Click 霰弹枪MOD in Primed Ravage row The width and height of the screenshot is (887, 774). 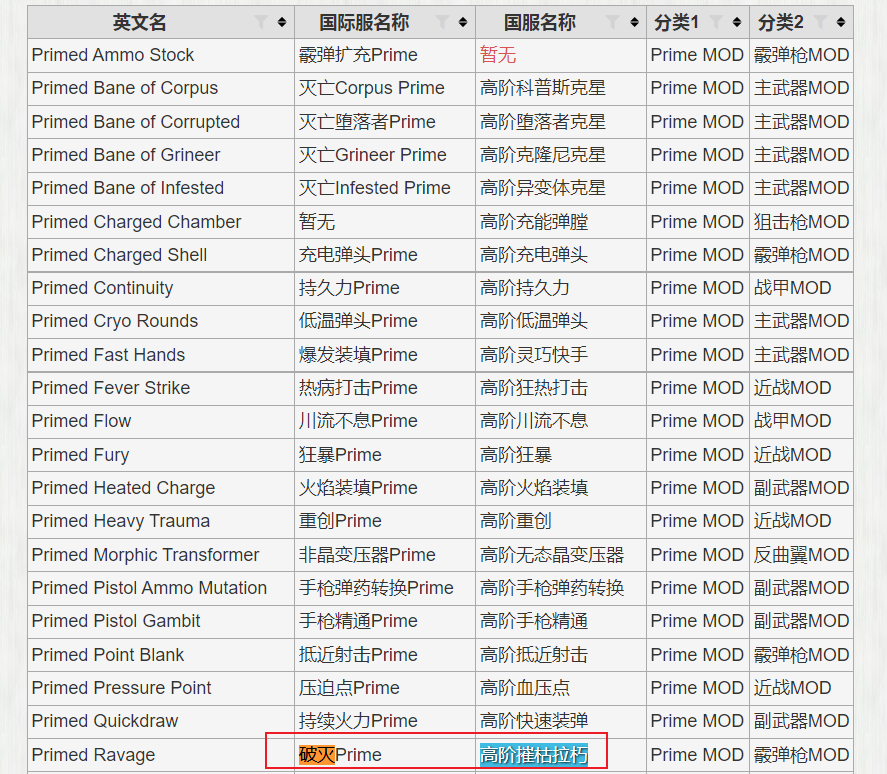801,755
